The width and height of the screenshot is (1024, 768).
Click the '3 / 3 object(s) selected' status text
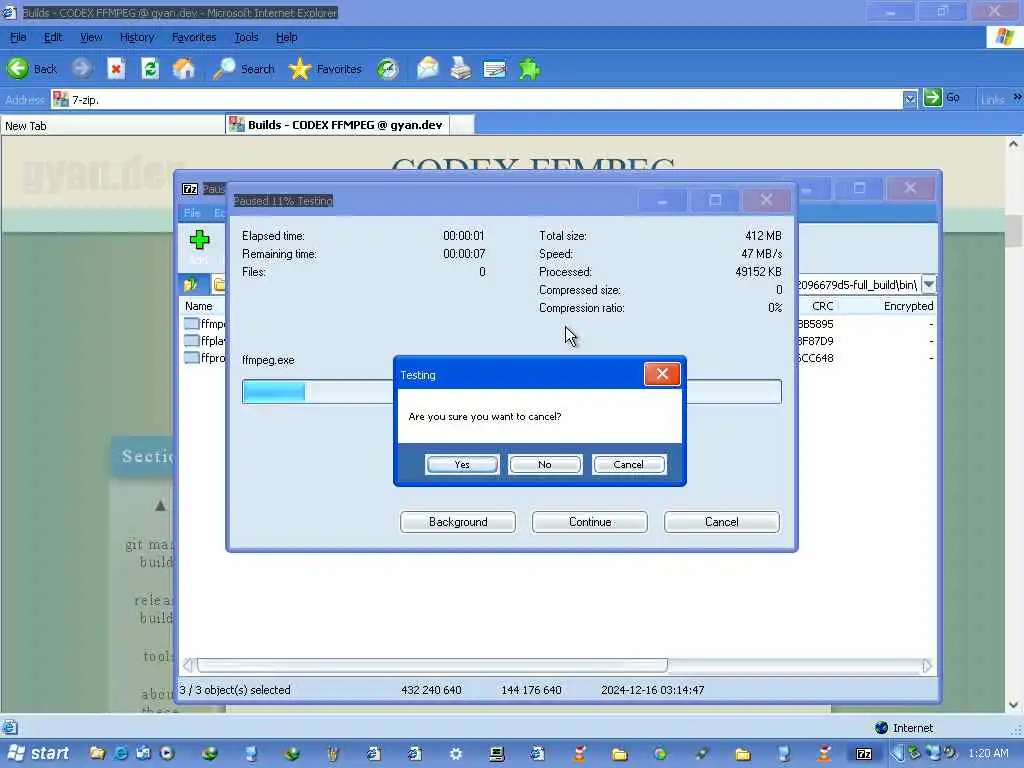[235, 690]
